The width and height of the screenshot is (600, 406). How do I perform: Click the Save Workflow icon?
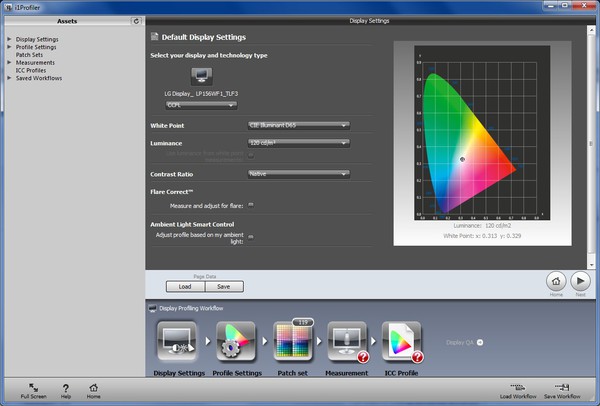pos(562,388)
